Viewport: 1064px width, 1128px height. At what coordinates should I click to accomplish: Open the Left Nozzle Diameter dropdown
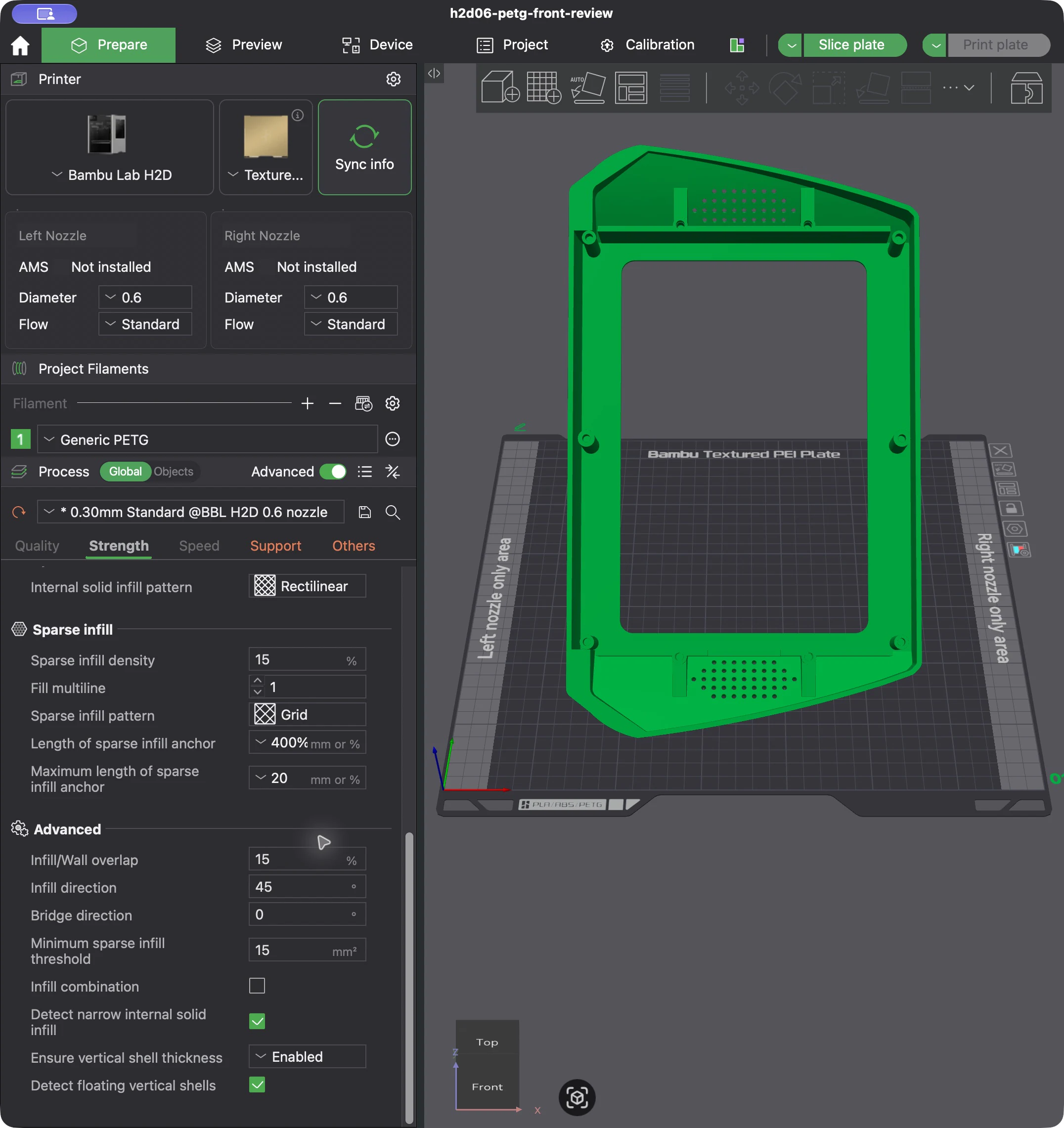pos(145,297)
